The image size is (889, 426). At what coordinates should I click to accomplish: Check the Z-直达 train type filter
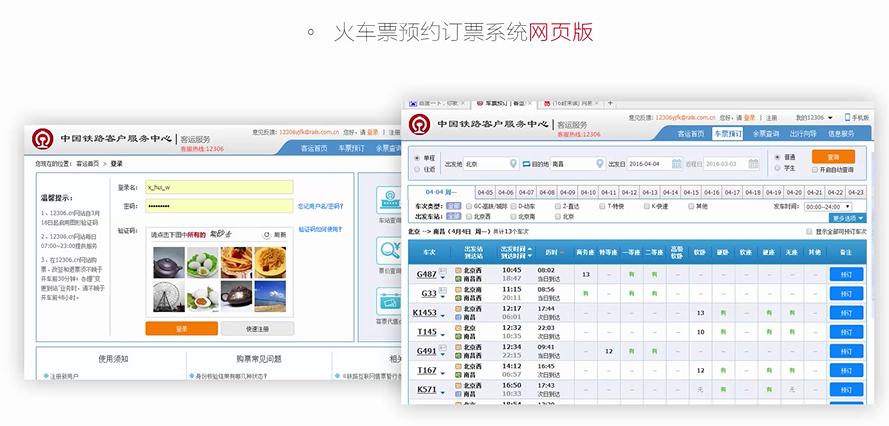(558, 206)
